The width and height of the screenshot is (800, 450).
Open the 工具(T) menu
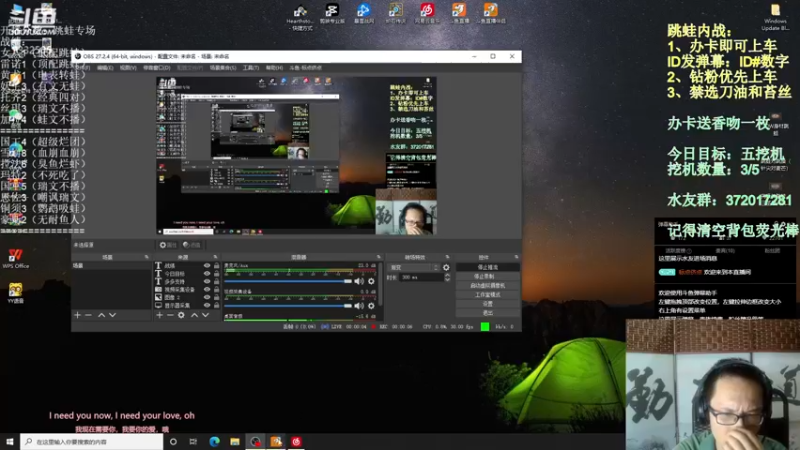251,68
